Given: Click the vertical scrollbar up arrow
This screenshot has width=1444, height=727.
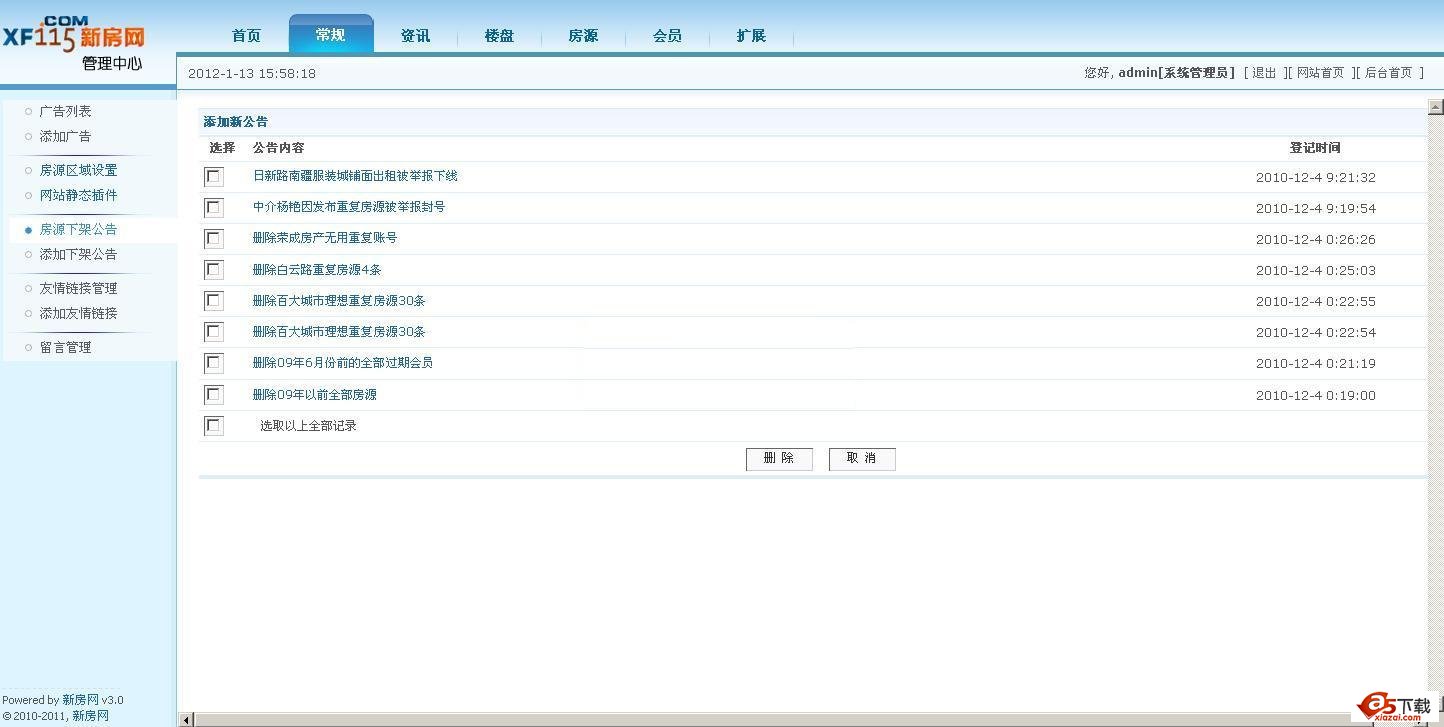Looking at the screenshot, I should (x=1436, y=107).
